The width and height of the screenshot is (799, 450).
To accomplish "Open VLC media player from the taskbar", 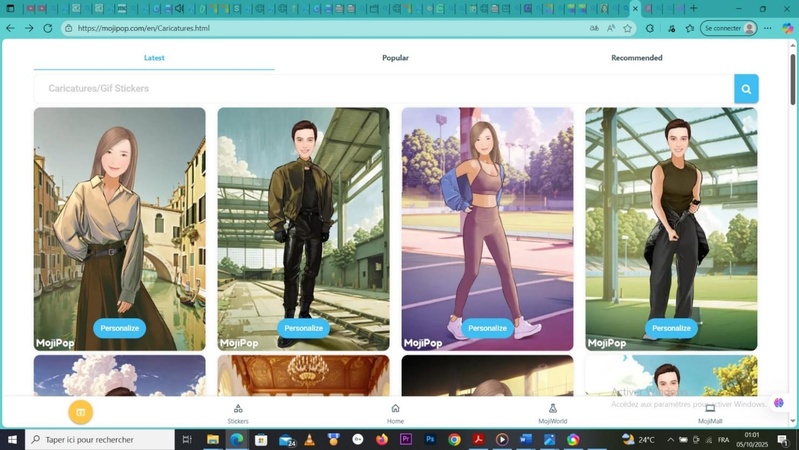I will click(x=310, y=439).
